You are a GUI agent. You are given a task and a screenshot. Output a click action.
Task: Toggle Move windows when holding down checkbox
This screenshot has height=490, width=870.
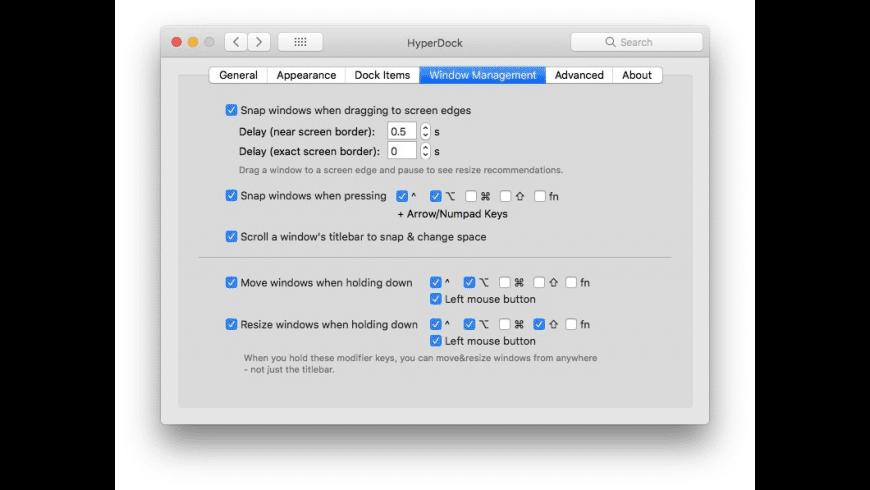pyautogui.click(x=231, y=282)
